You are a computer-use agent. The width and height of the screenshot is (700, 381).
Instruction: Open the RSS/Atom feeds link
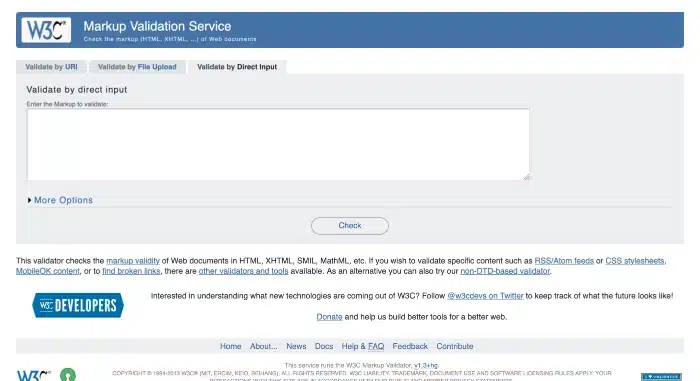tap(564, 261)
